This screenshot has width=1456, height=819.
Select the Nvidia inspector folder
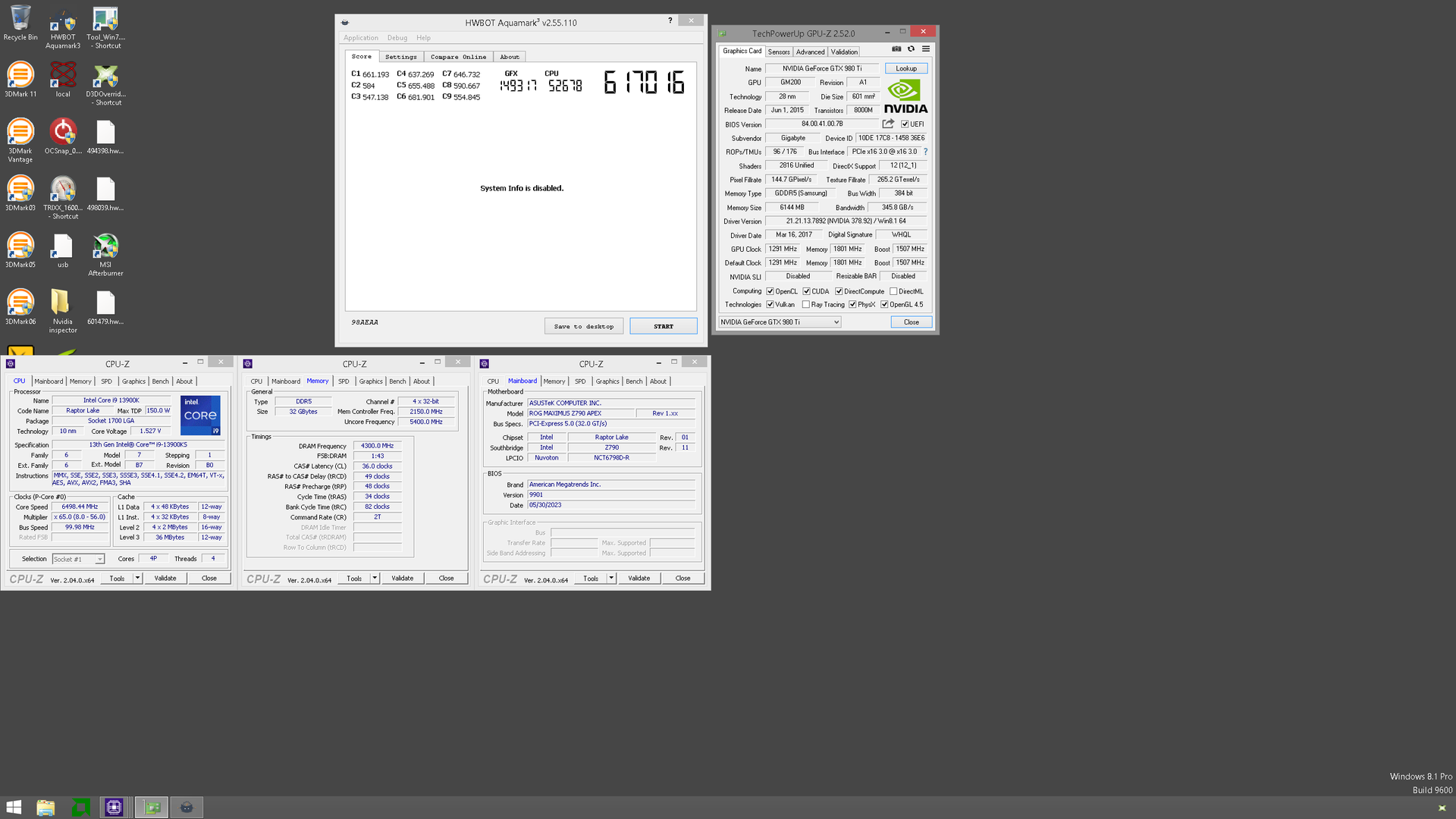click(63, 311)
